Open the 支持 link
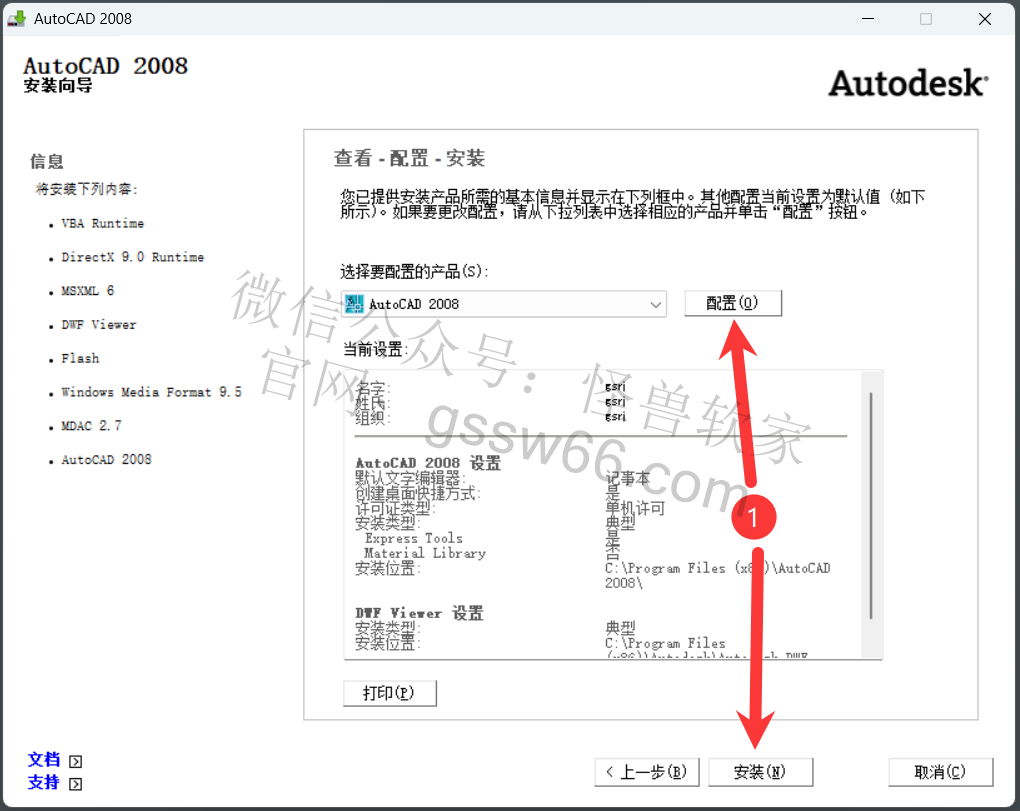The width and height of the screenshot is (1020, 811). point(44,783)
